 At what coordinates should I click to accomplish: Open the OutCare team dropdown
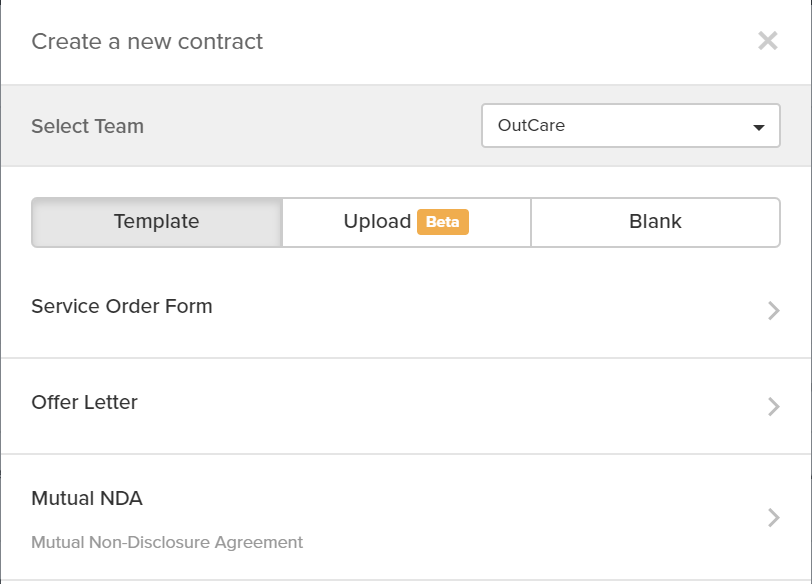pos(630,126)
